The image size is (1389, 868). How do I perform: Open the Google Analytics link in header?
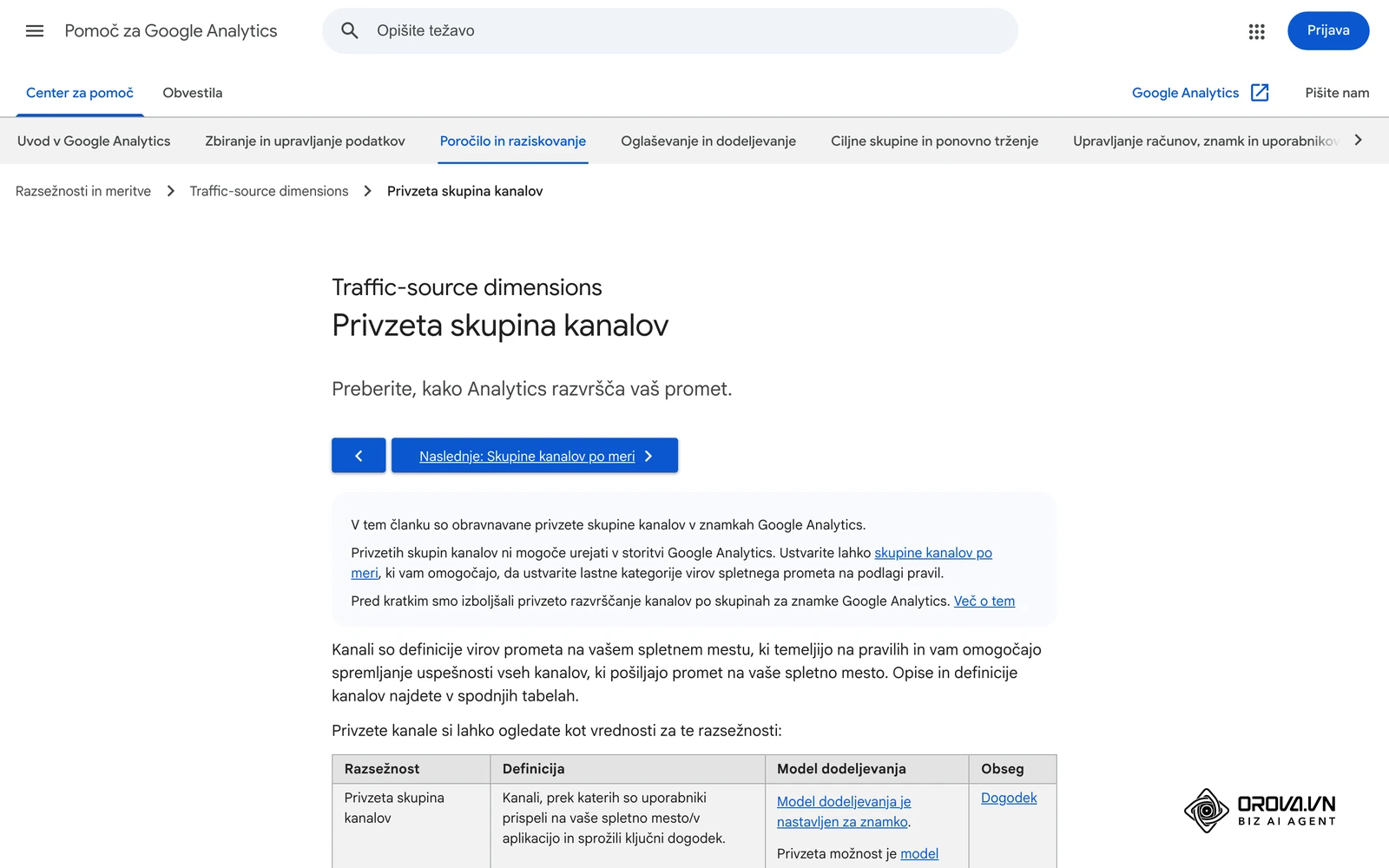1185,93
